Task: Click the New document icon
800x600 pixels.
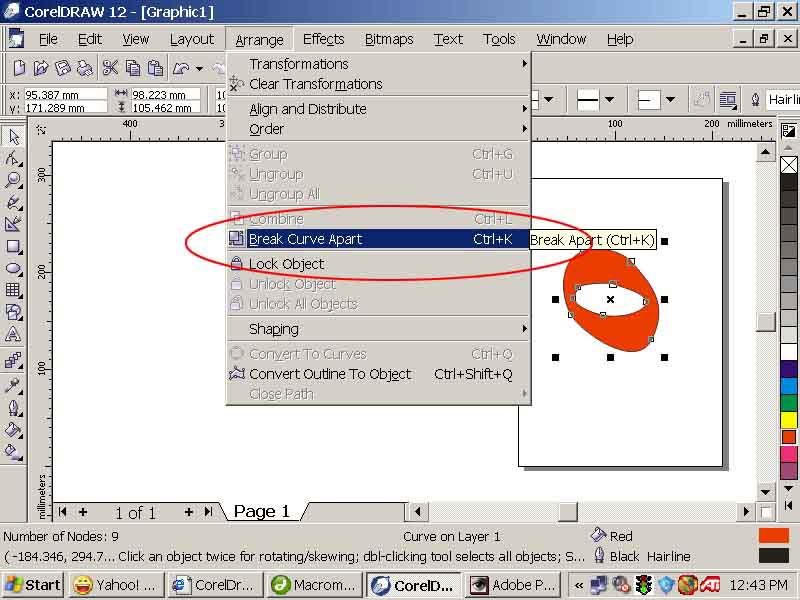Action: click(19, 68)
